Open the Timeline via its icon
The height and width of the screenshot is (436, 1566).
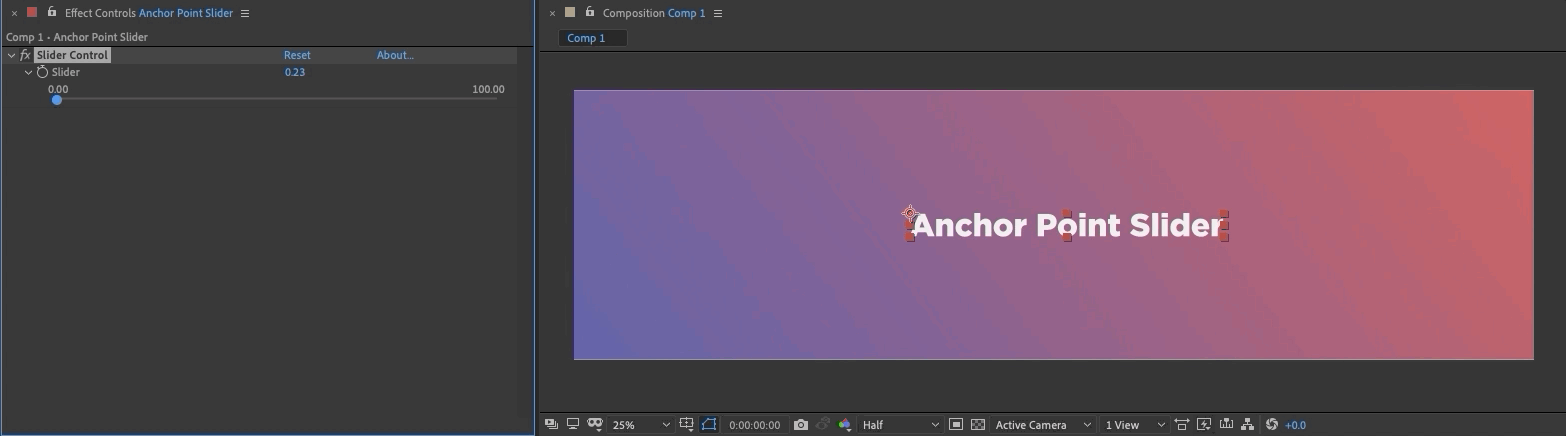pos(1226,424)
